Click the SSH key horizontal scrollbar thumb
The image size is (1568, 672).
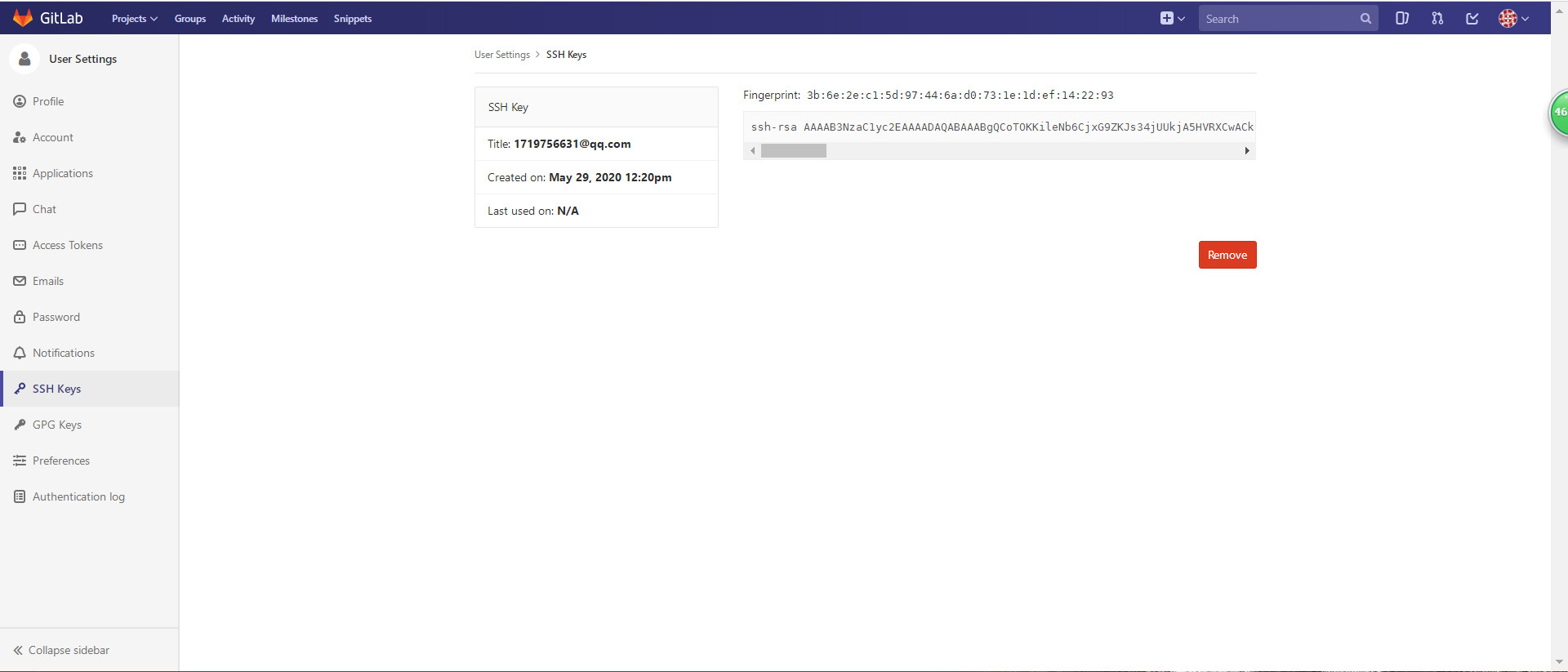pos(794,151)
